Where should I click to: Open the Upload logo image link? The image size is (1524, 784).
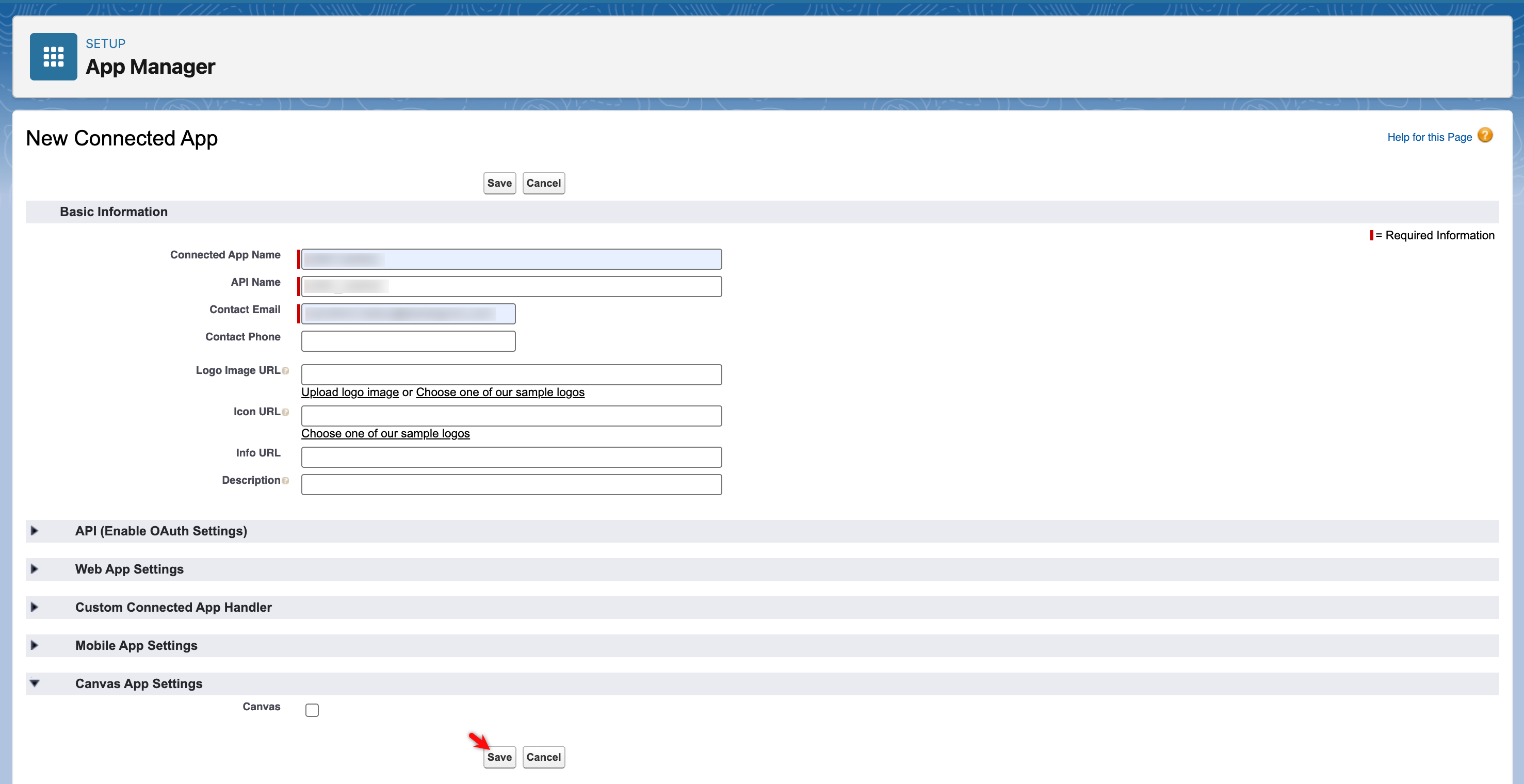[x=350, y=393]
